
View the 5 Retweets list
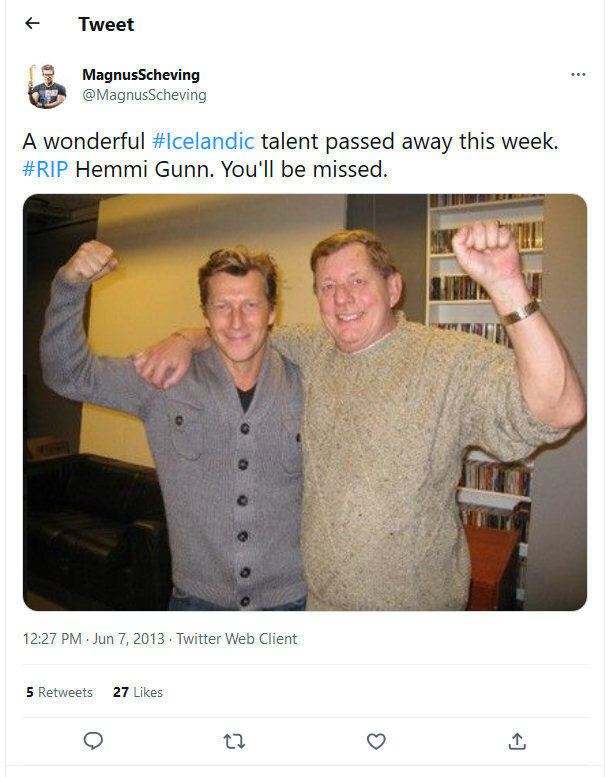pyautogui.click(x=59, y=692)
